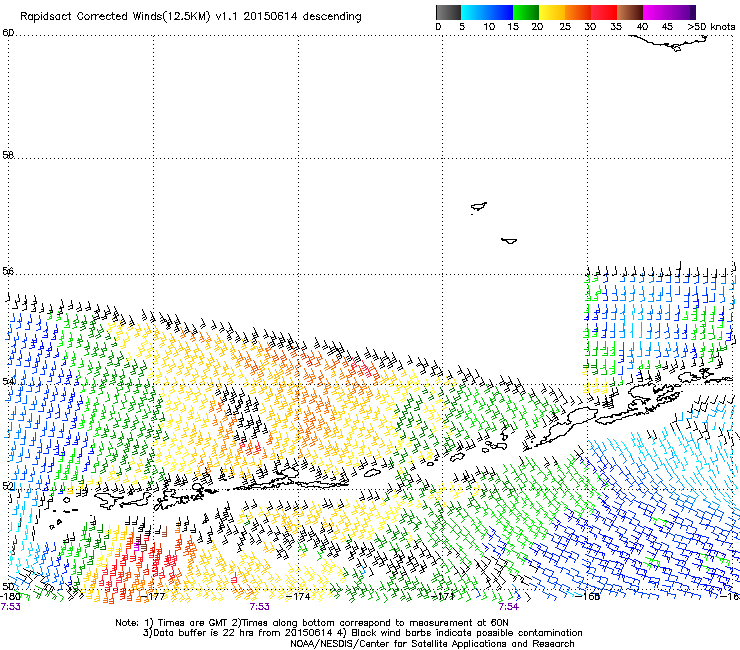Click the orange 25–30 knots legend swatch
This screenshot has height=650, width=740.
coord(578,12)
